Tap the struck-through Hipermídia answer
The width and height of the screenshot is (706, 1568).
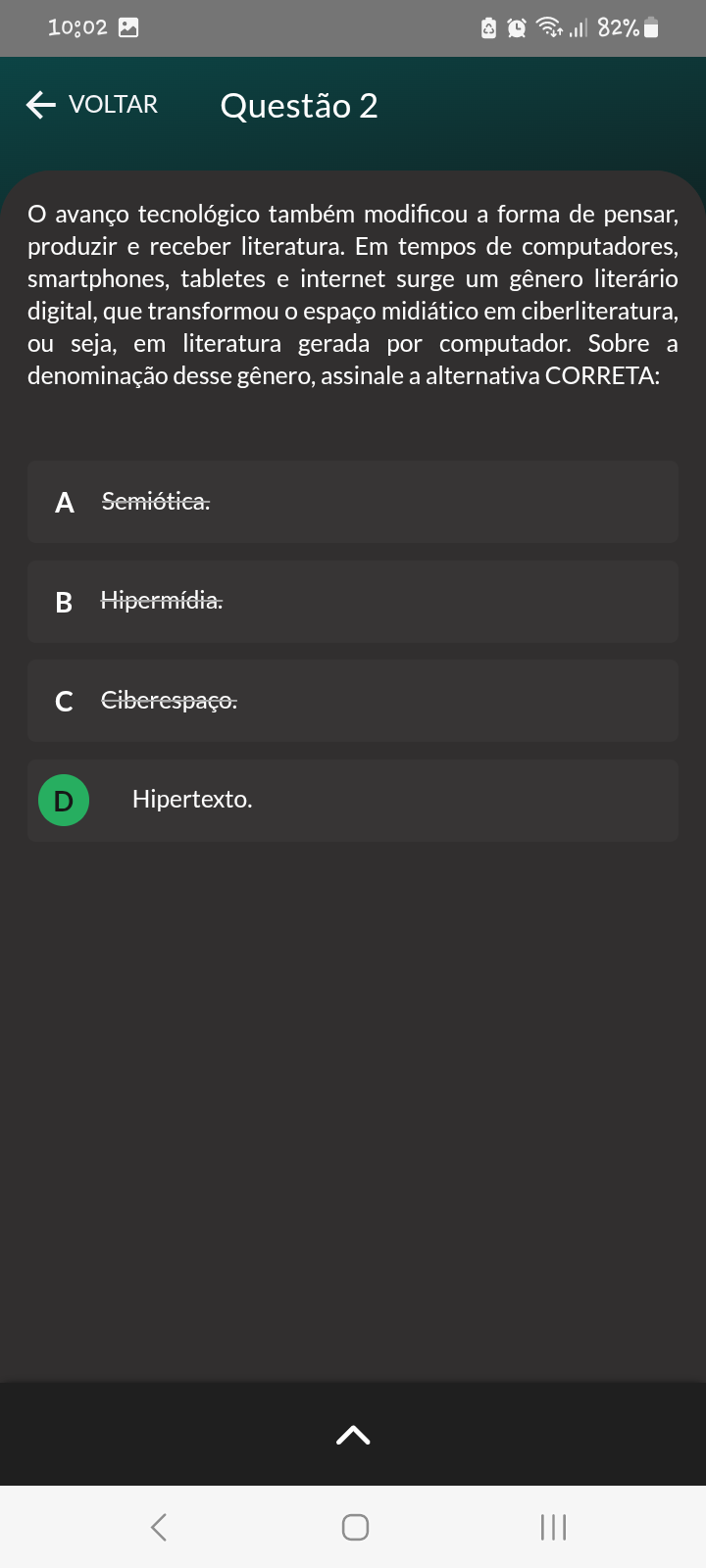pos(162,601)
